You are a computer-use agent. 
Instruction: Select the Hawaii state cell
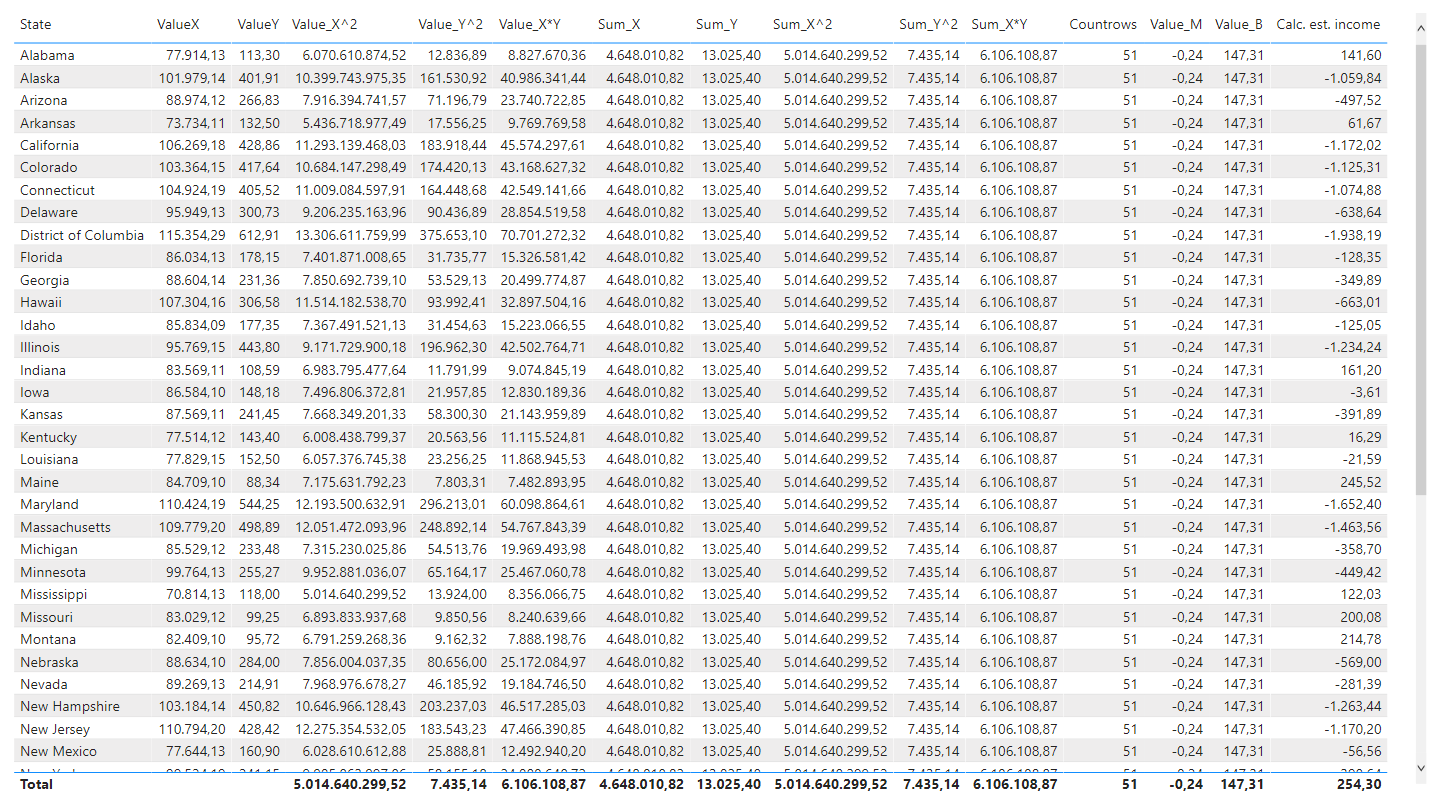(x=41, y=302)
